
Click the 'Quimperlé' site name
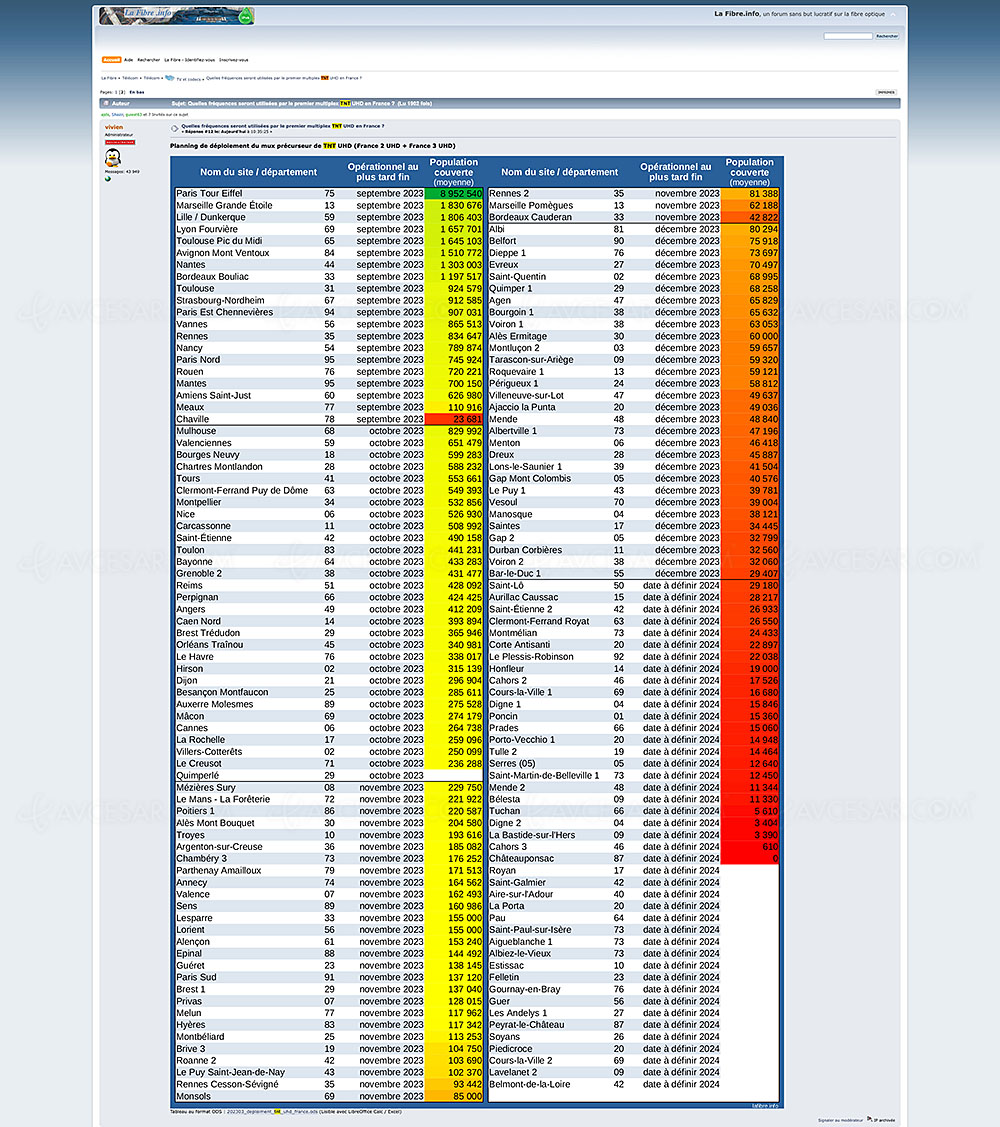(198, 776)
